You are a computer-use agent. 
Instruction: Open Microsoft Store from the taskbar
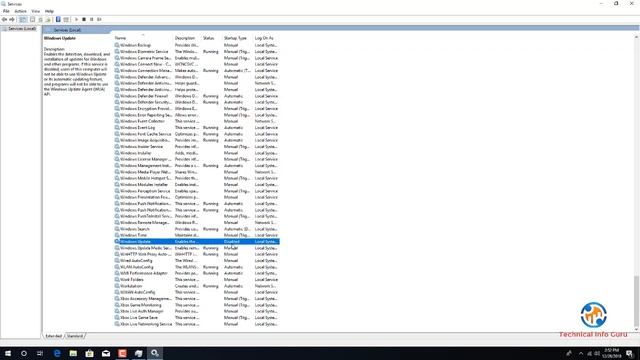point(90,353)
